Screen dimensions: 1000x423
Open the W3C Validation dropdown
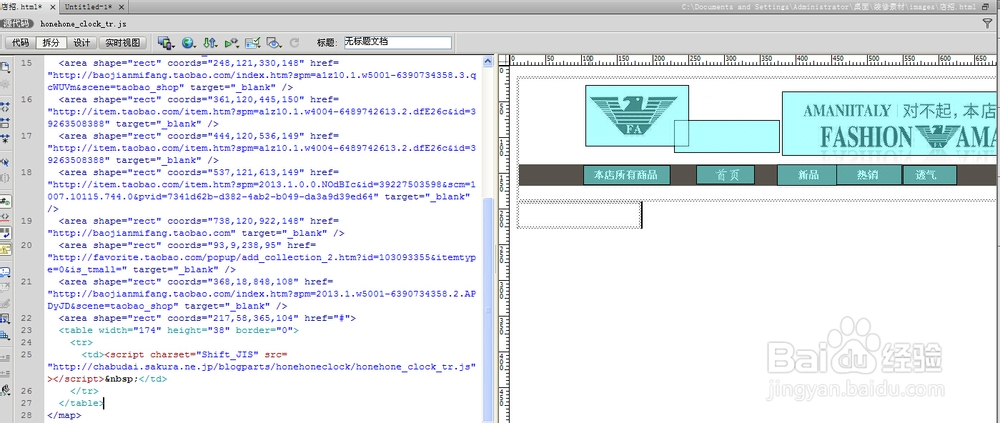pos(232,43)
